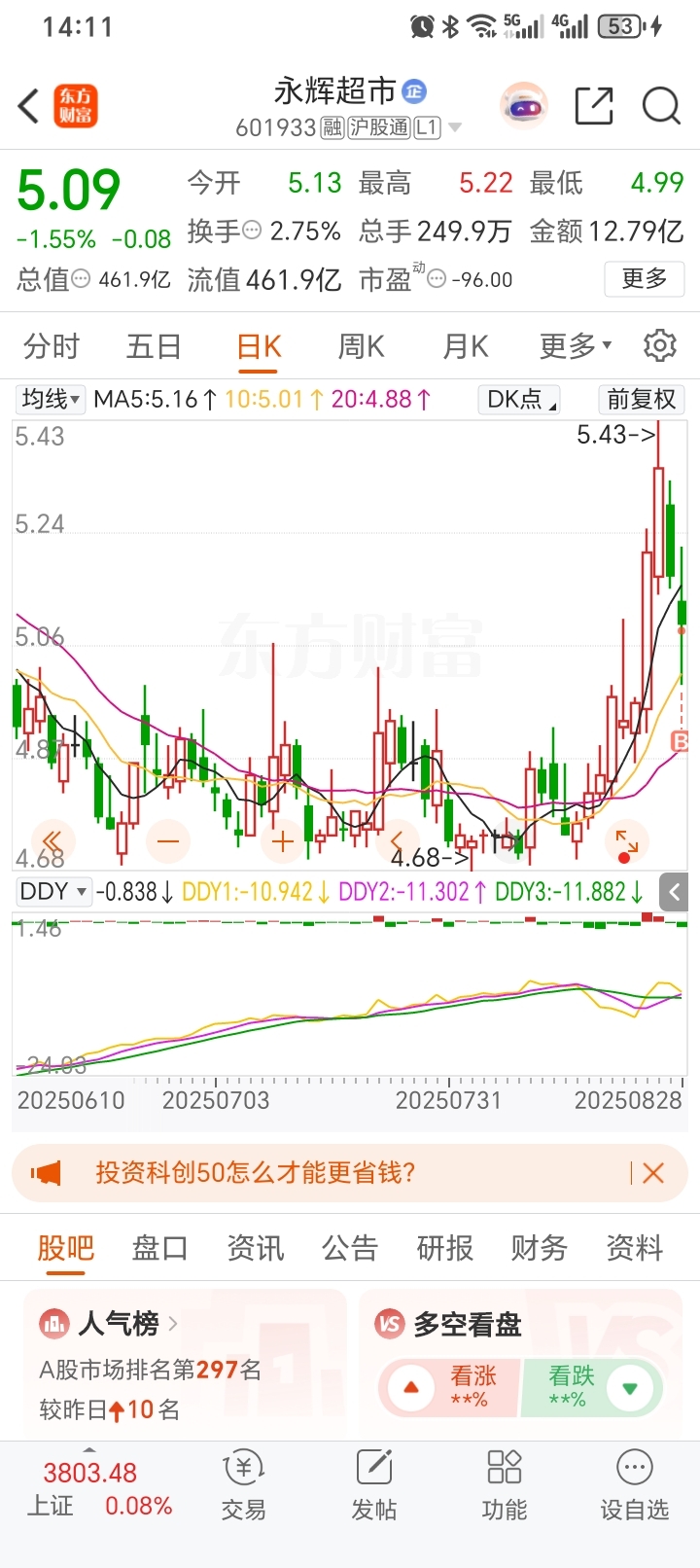Tap the 上证 3803.48 index bar

[x=99, y=1488]
